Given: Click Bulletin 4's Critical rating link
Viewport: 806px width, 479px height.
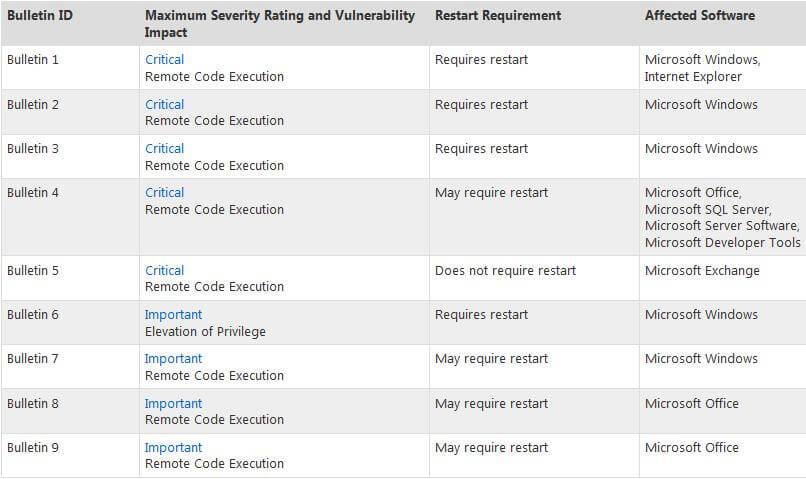Looking at the screenshot, I should [164, 193].
